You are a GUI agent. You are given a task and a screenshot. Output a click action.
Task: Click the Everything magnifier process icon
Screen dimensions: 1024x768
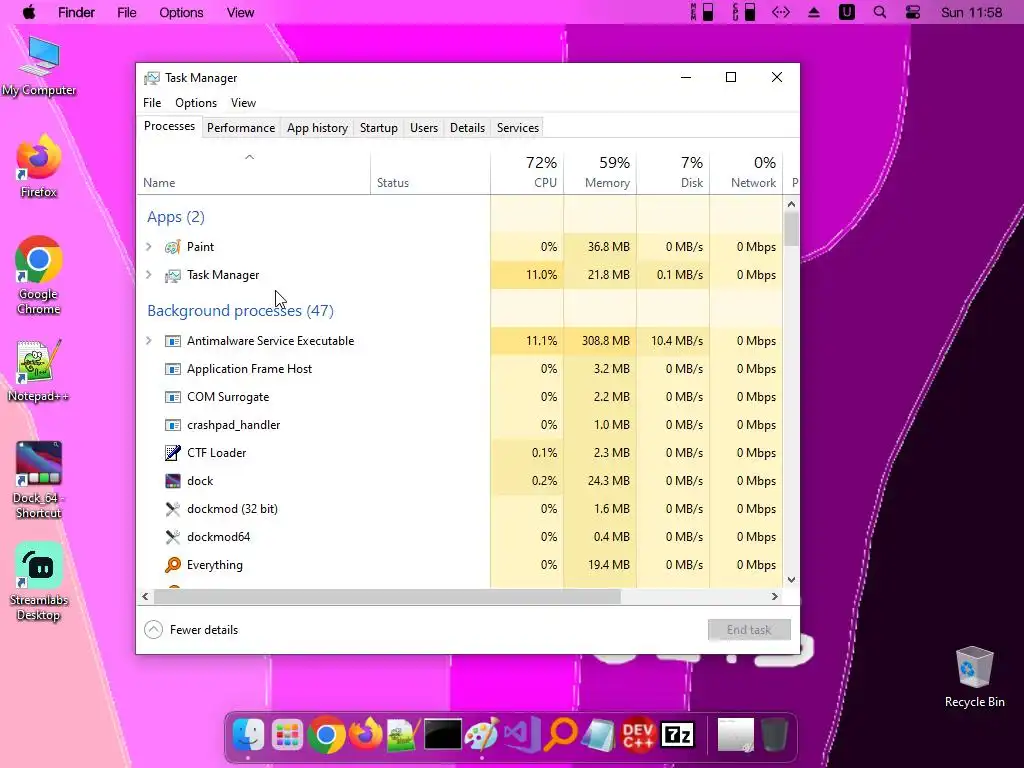click(x=172, y=565)
